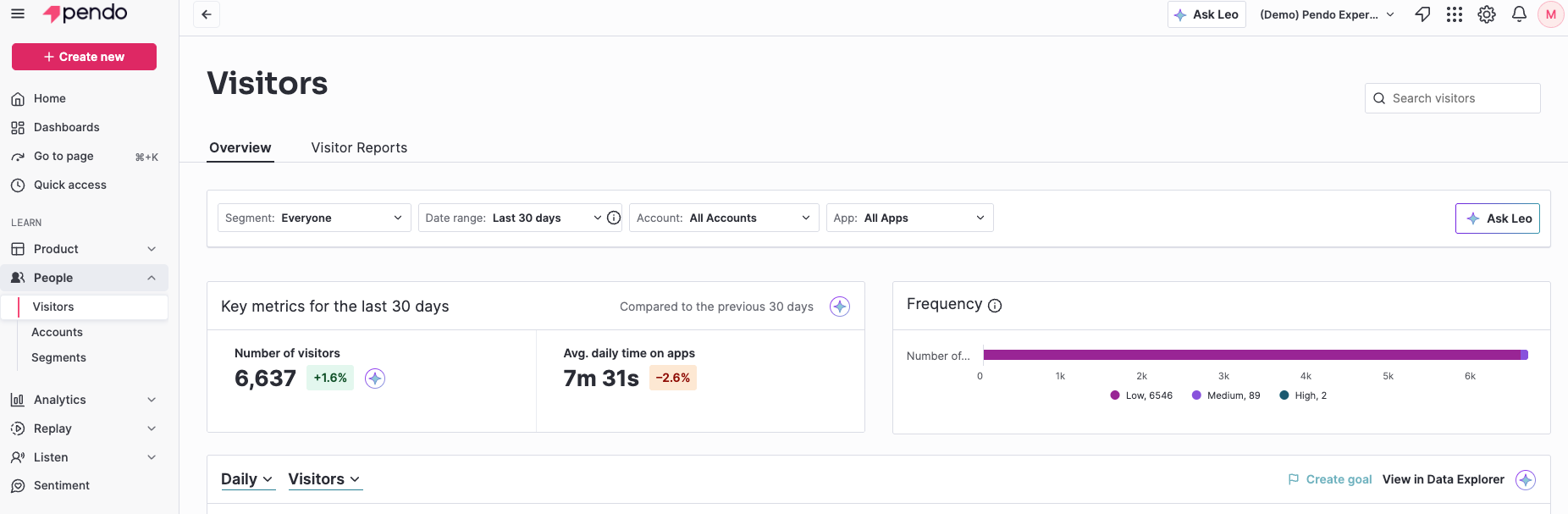The image size is (1568, 514).
Task: Open the subscription switcher dropdown
Action: pos(1327,14)
